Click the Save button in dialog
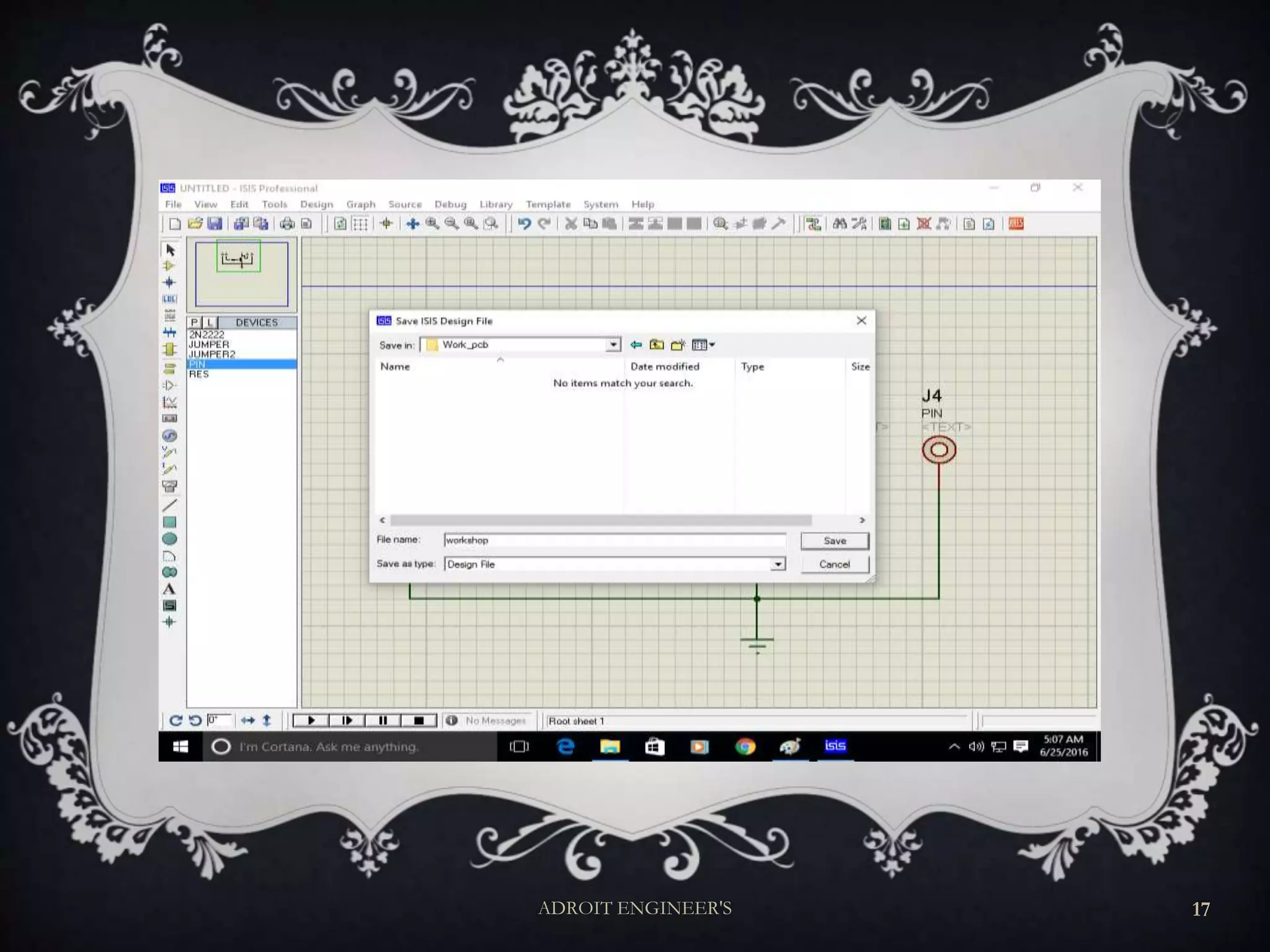Image resolution: width=1270 pixels, height=952 pixels. pos(835,540)
